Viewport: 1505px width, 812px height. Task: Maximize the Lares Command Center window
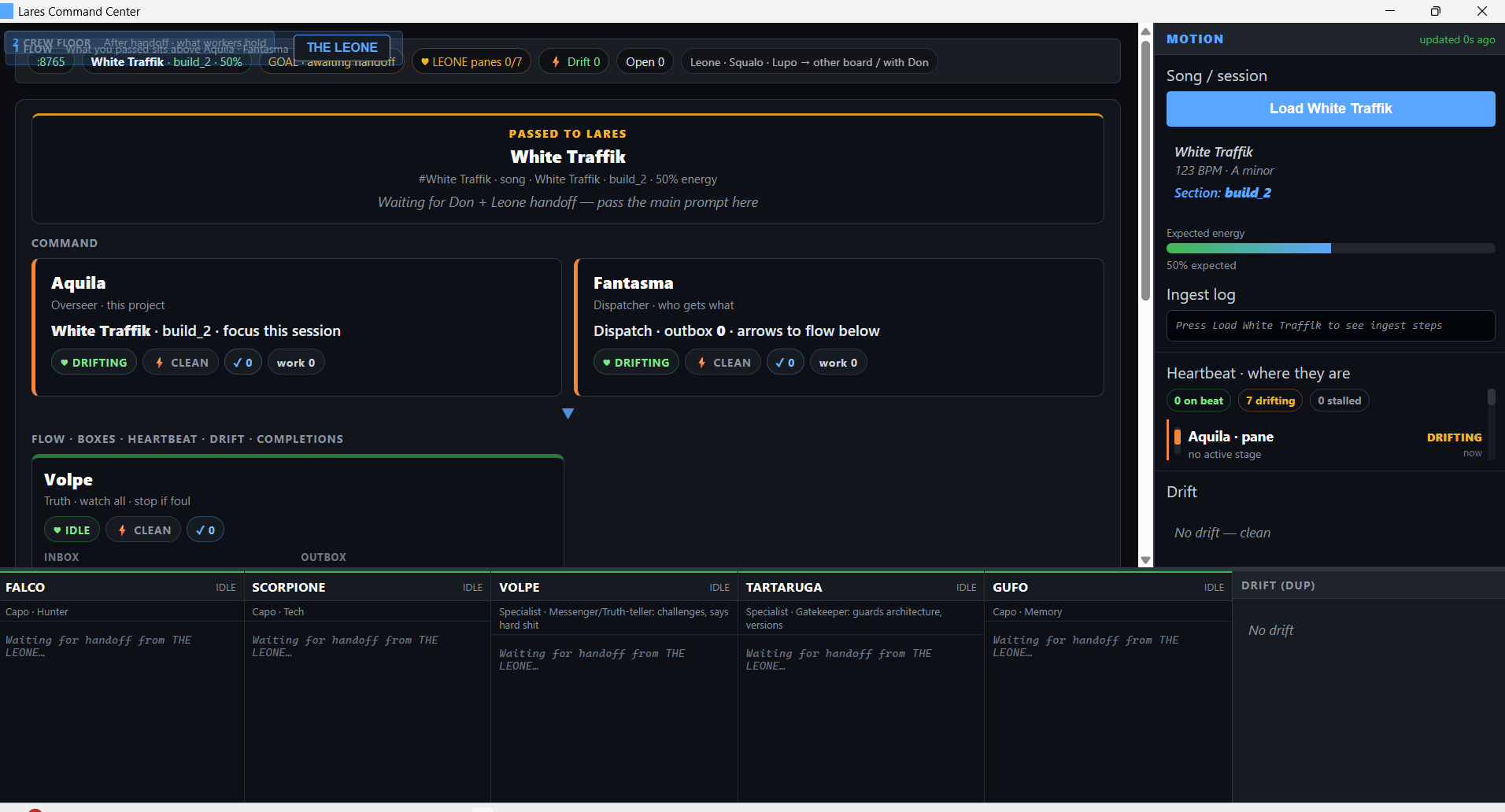[1436, 11]
